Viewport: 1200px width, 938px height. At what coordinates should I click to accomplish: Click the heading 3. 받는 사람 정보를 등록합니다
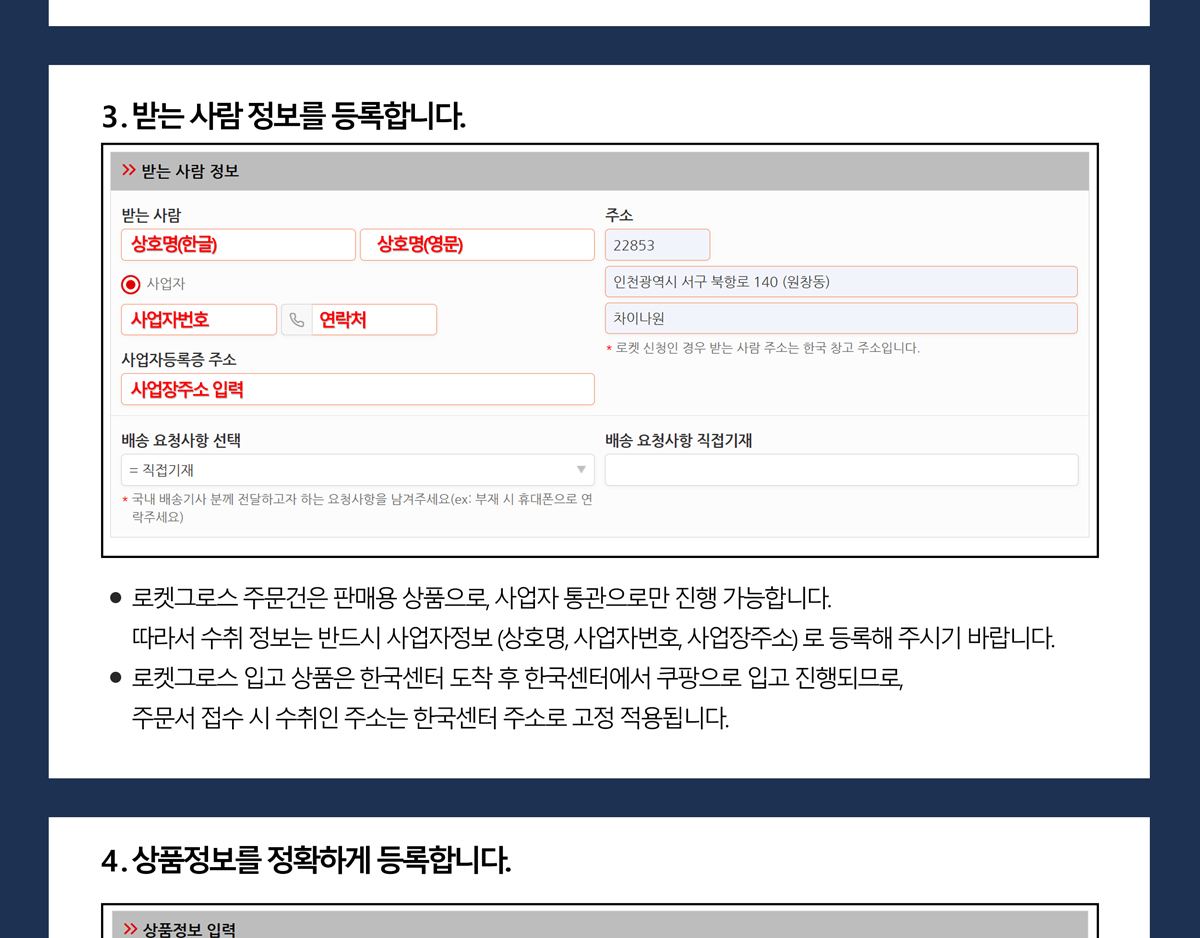tap(284, 117)
